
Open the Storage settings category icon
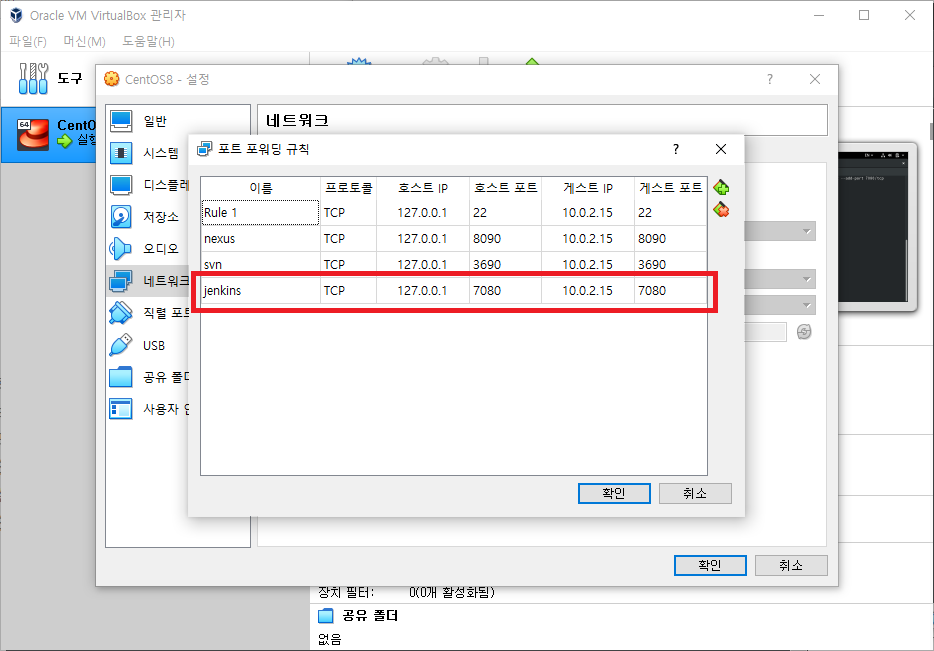[121, 217]
